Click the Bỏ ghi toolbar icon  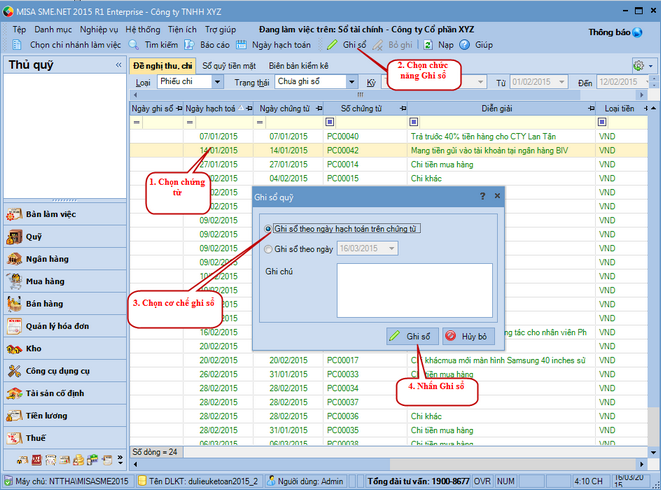378,45
